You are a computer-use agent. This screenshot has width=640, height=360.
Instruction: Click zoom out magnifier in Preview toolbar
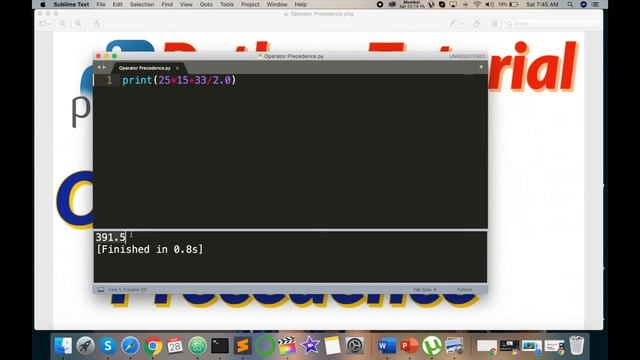pyautogui.click(x=62, y=24)
